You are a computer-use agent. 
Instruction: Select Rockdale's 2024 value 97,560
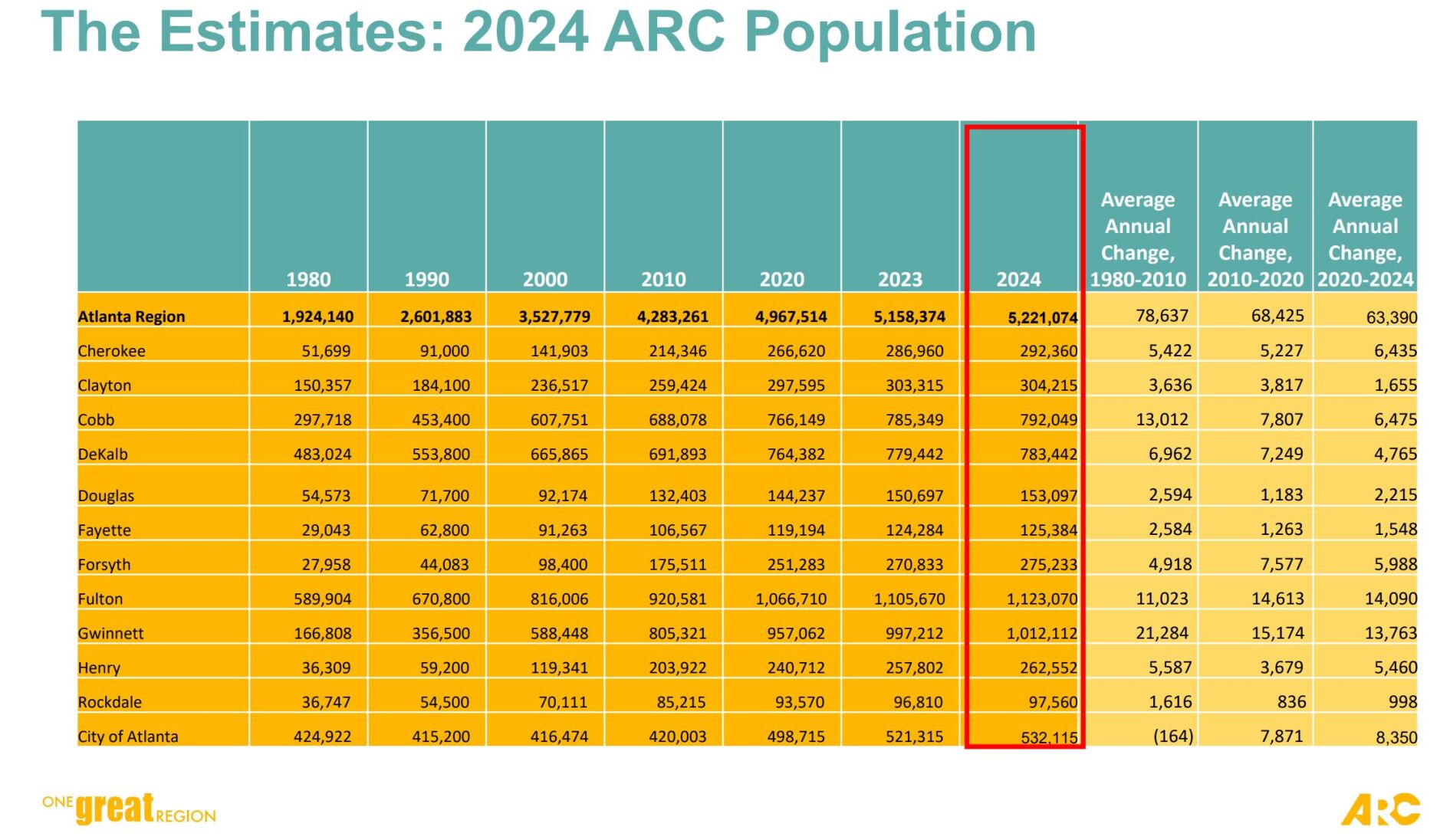(x=1052, y=701)
